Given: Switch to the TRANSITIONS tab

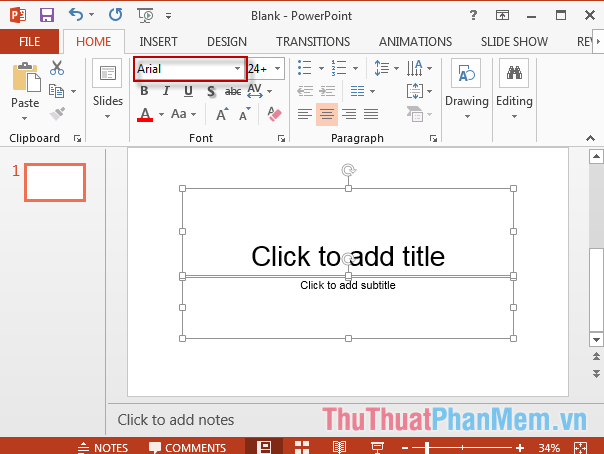Looking at the screenshot, I should click(x=313, y=42).
